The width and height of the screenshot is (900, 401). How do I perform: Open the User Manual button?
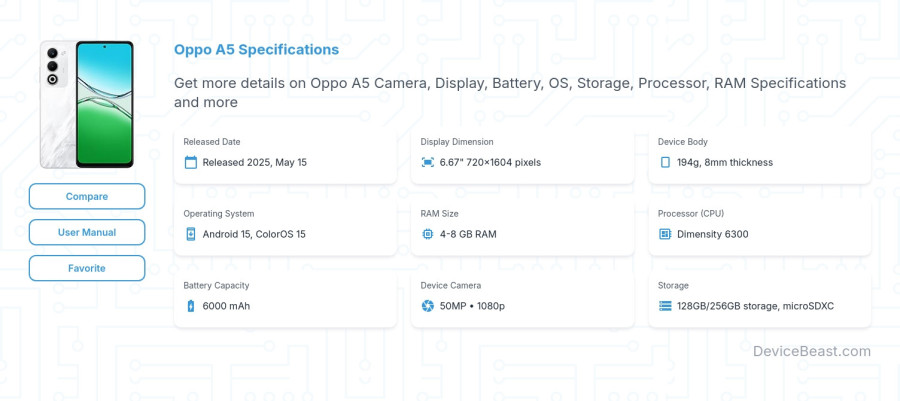[87, 232]
